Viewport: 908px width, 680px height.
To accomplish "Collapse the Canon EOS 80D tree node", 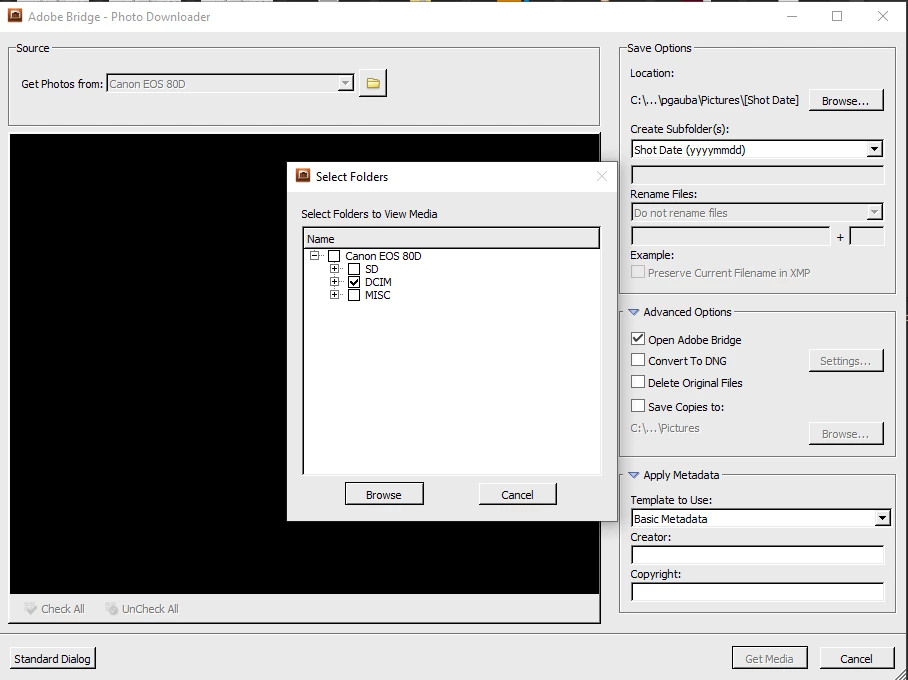I will 314,255.
